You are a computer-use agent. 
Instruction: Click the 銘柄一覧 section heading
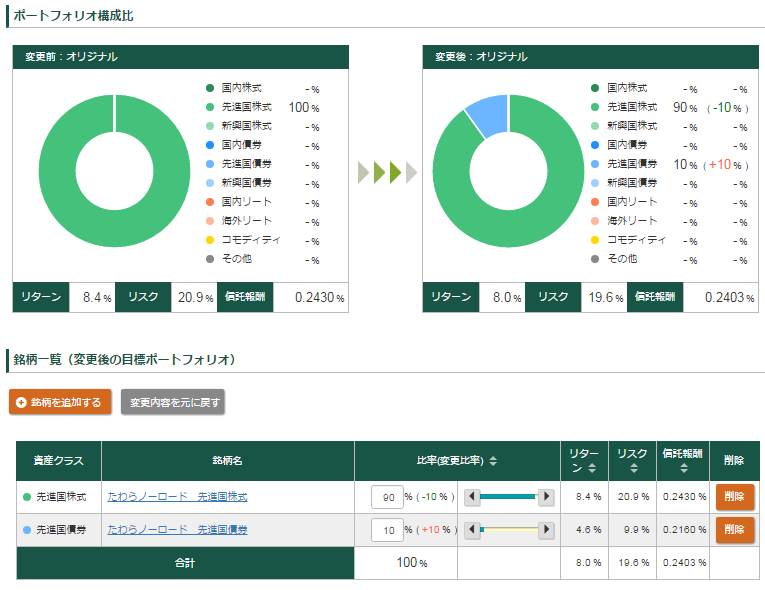click(124, 360)
